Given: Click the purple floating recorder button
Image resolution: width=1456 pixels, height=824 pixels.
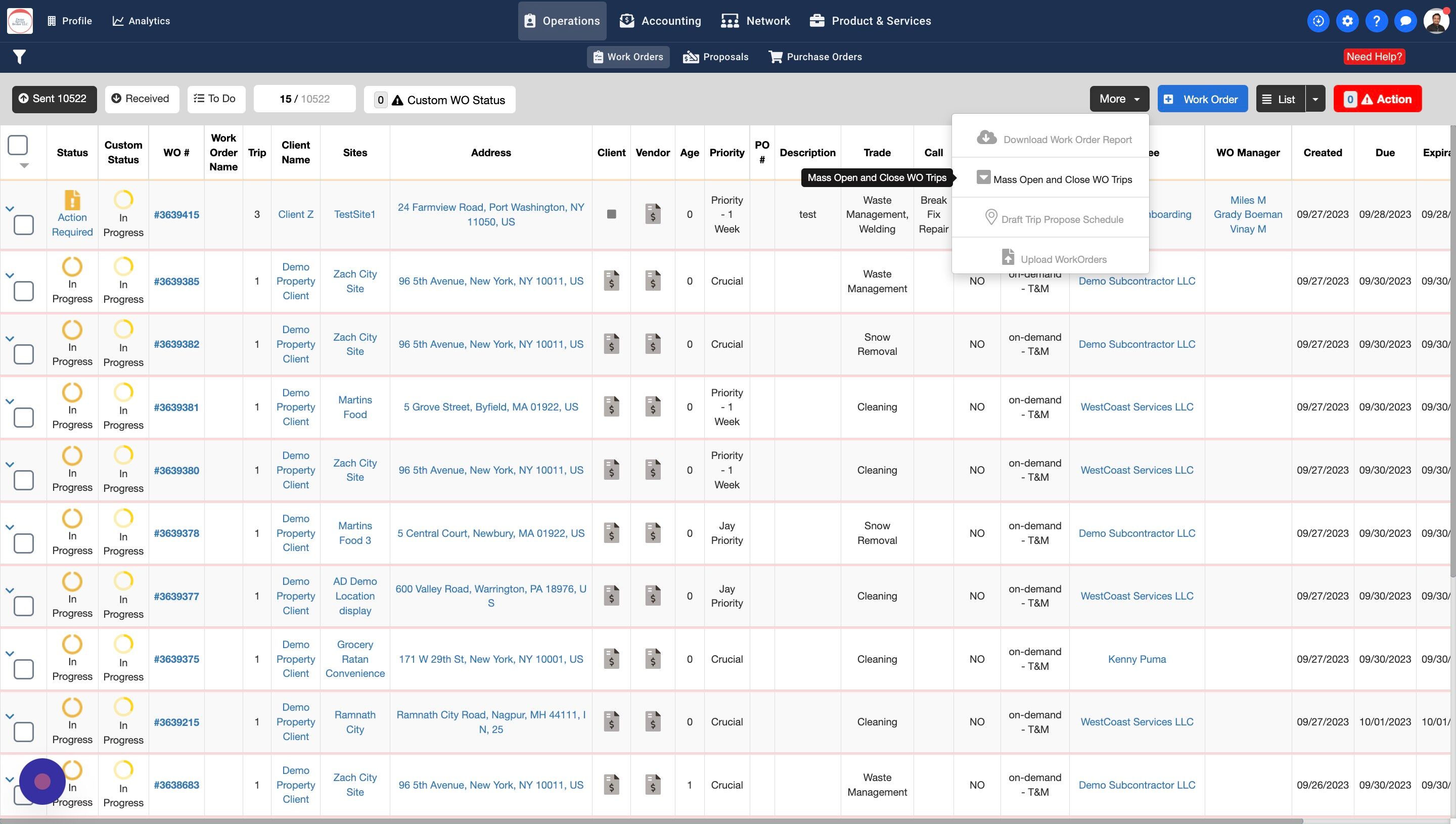Looking at the screenshot, I should tap(42, 781).
